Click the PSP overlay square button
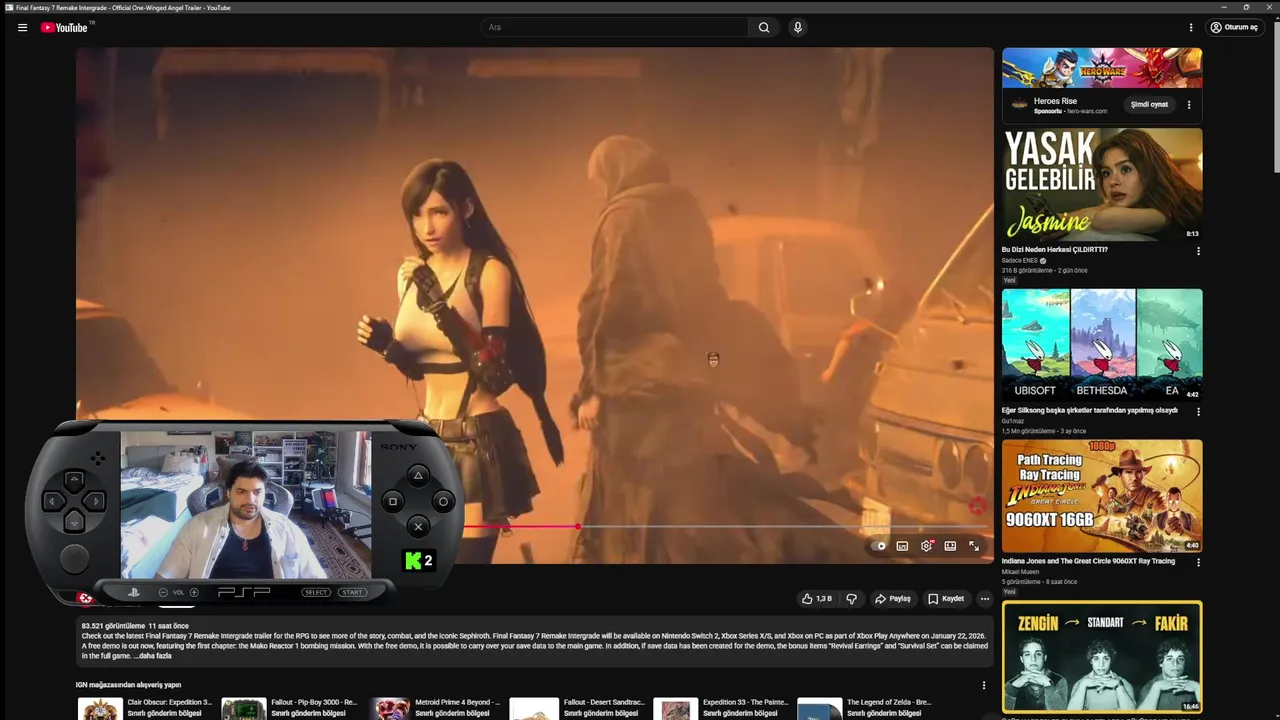 click(393, 501)
